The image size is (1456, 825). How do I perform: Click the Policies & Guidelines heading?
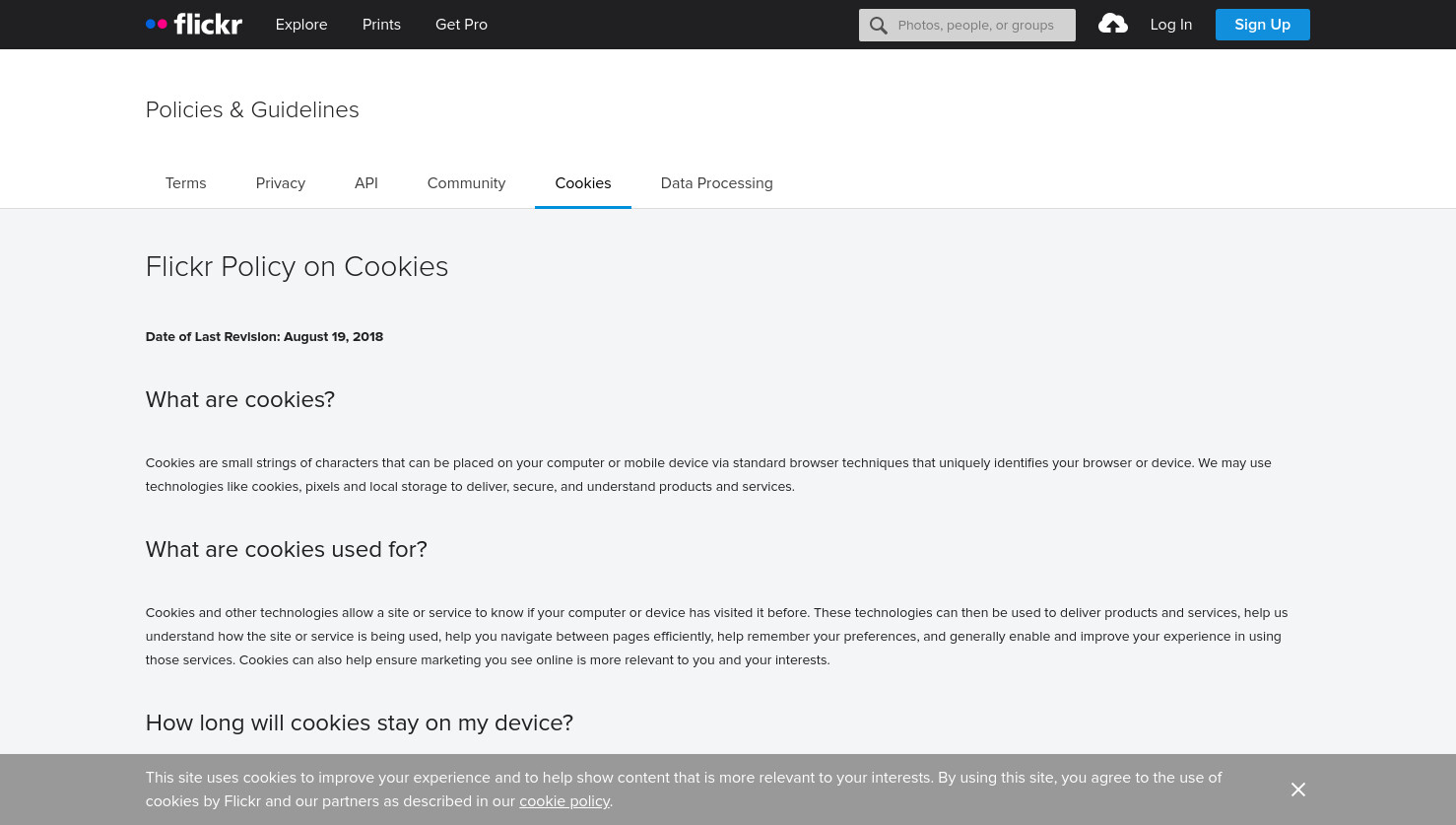click(x=252, y=109)
